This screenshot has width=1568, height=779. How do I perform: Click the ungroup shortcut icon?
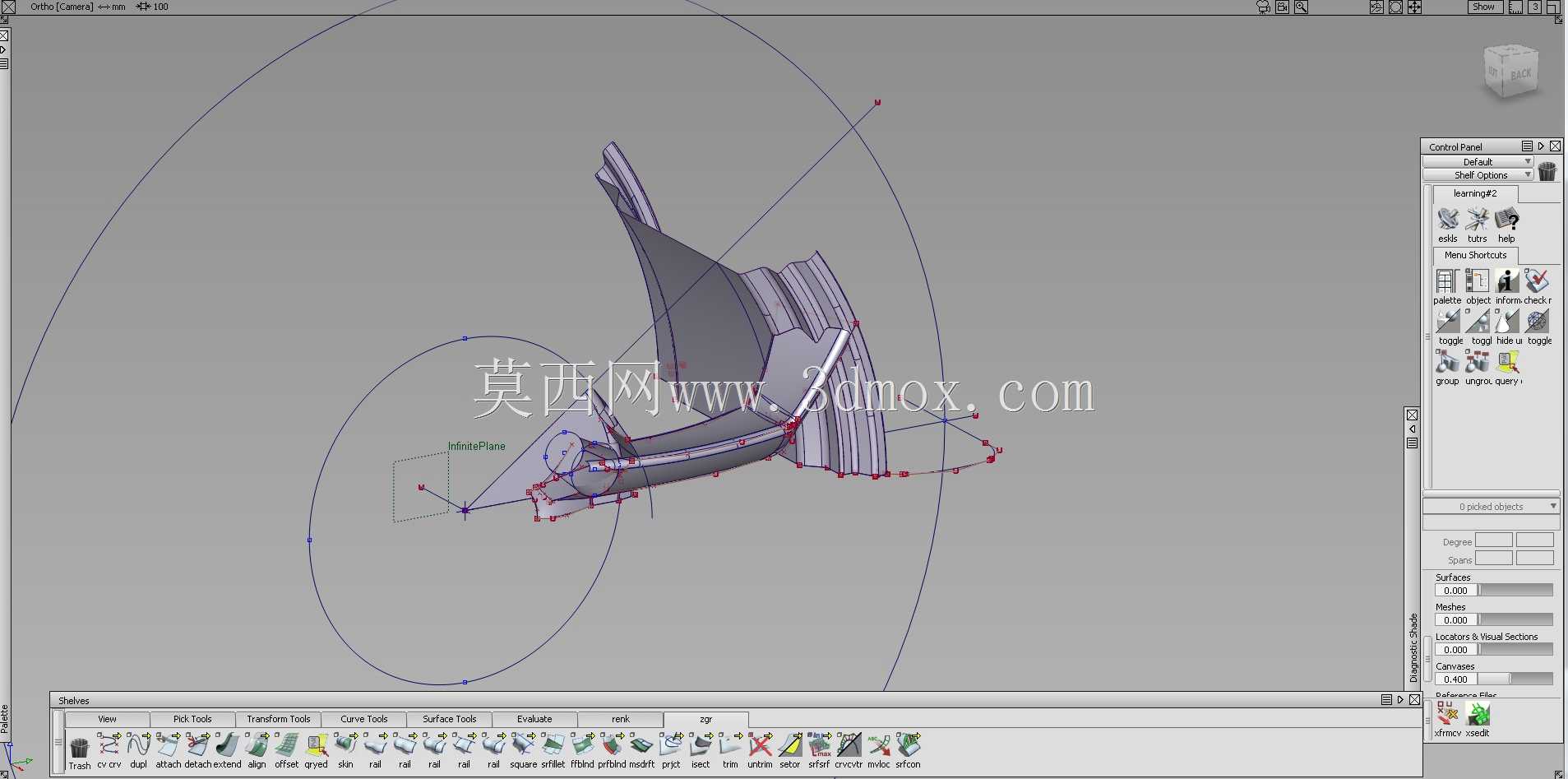pyautogui.click(x=1478, y=362)
